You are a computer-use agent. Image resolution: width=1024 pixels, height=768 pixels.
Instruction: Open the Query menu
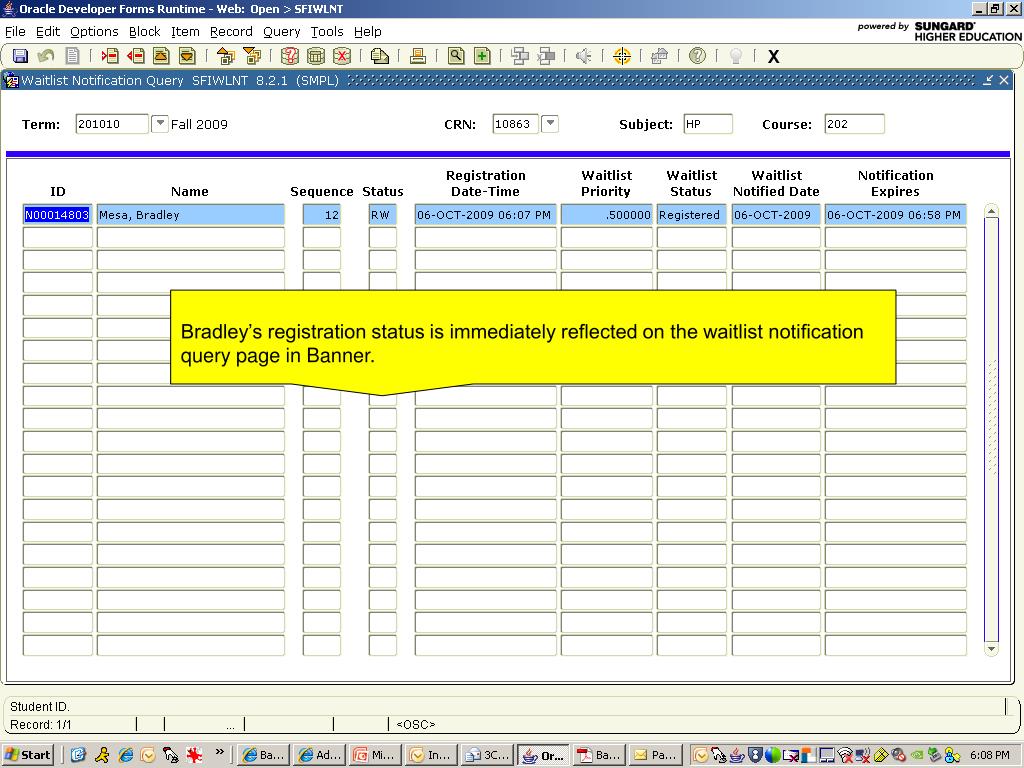[x=281, y=31]
